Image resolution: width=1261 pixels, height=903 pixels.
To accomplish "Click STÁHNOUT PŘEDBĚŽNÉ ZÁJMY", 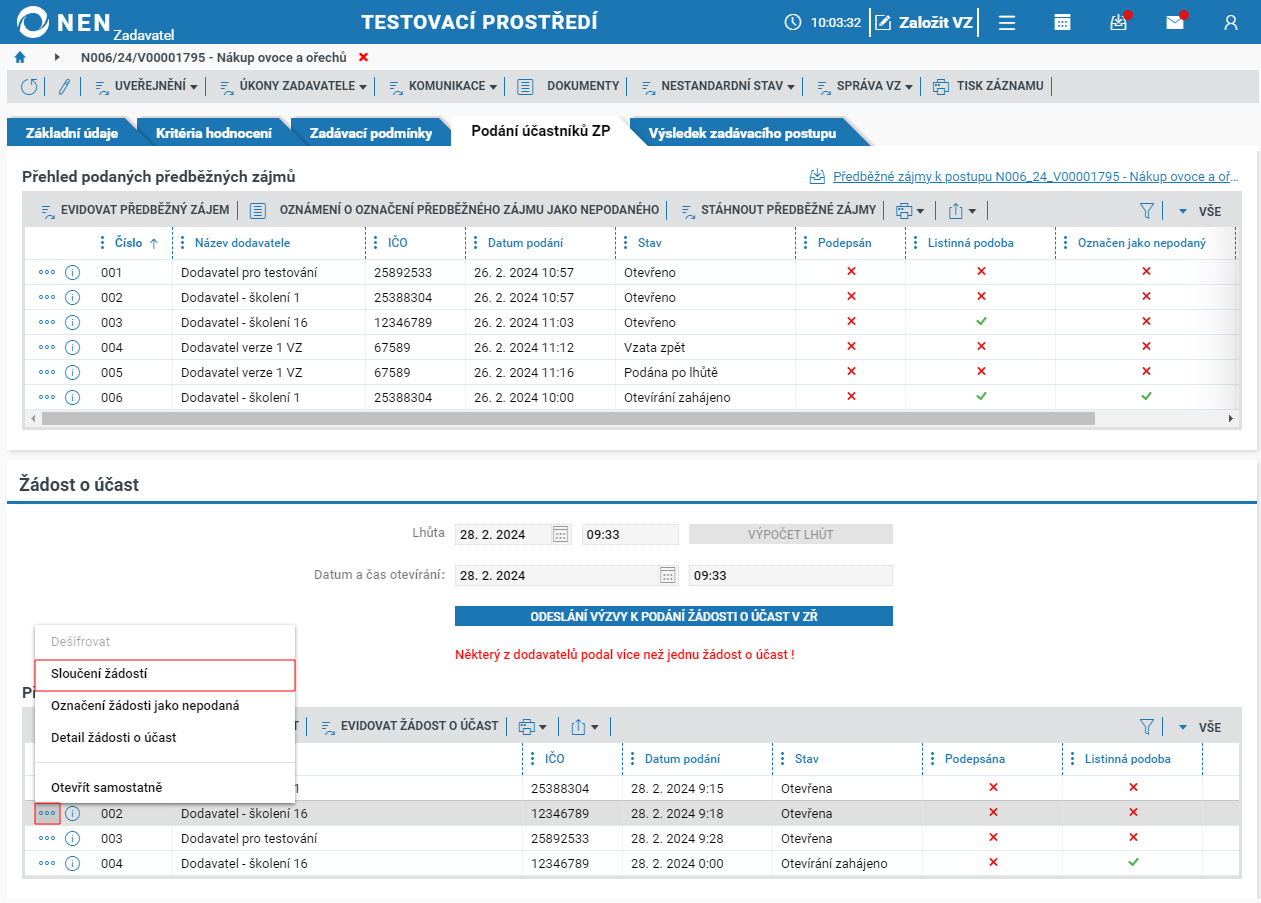I will pyautogui.click(x=778, y=210).
